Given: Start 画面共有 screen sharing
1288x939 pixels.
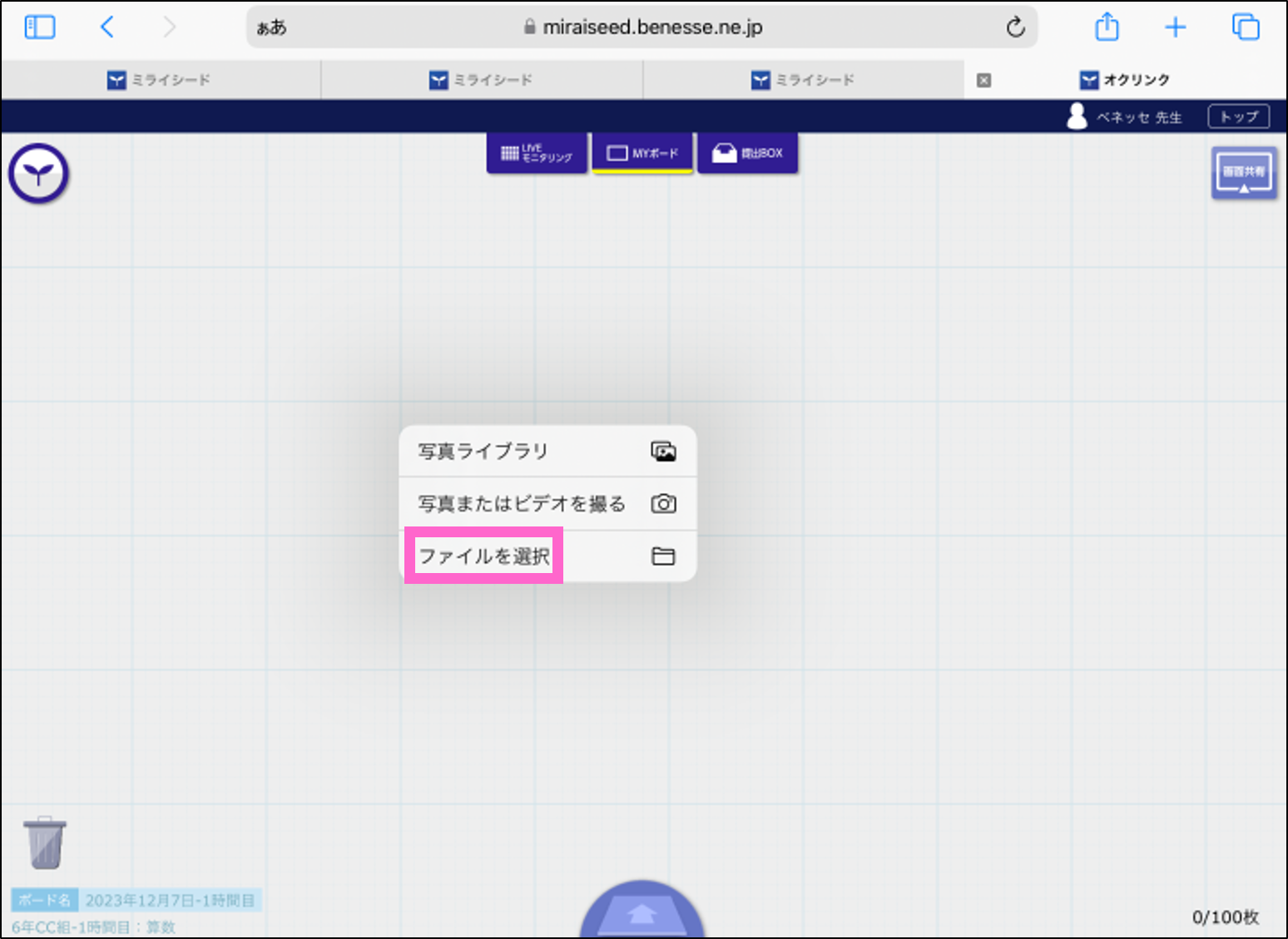Looking at the screenshot, I should pos(1244,173).
